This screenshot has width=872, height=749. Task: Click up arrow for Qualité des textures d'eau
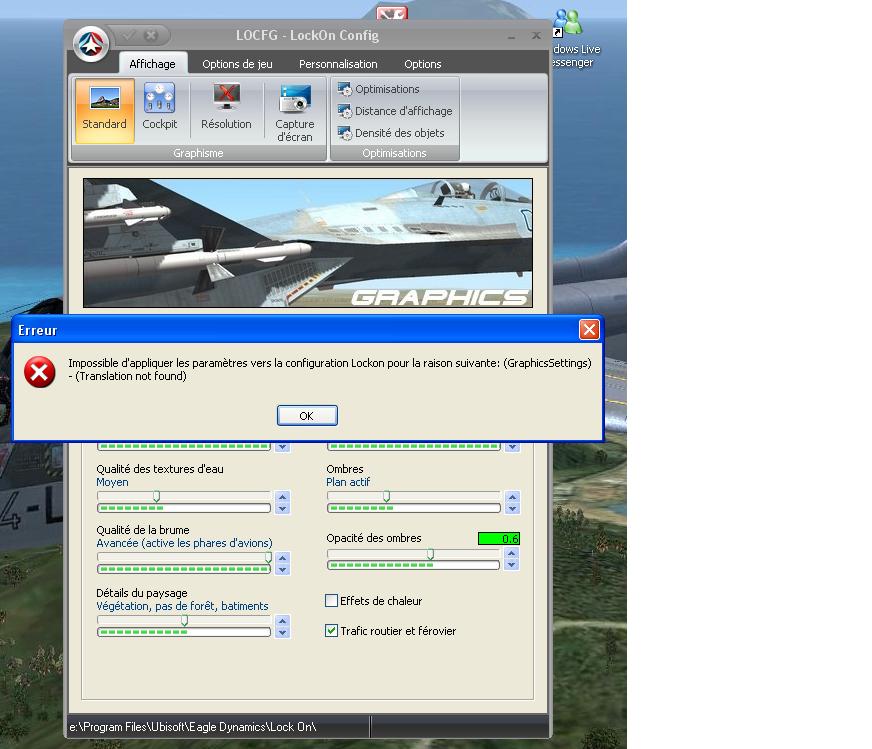[x=282, y=496]
